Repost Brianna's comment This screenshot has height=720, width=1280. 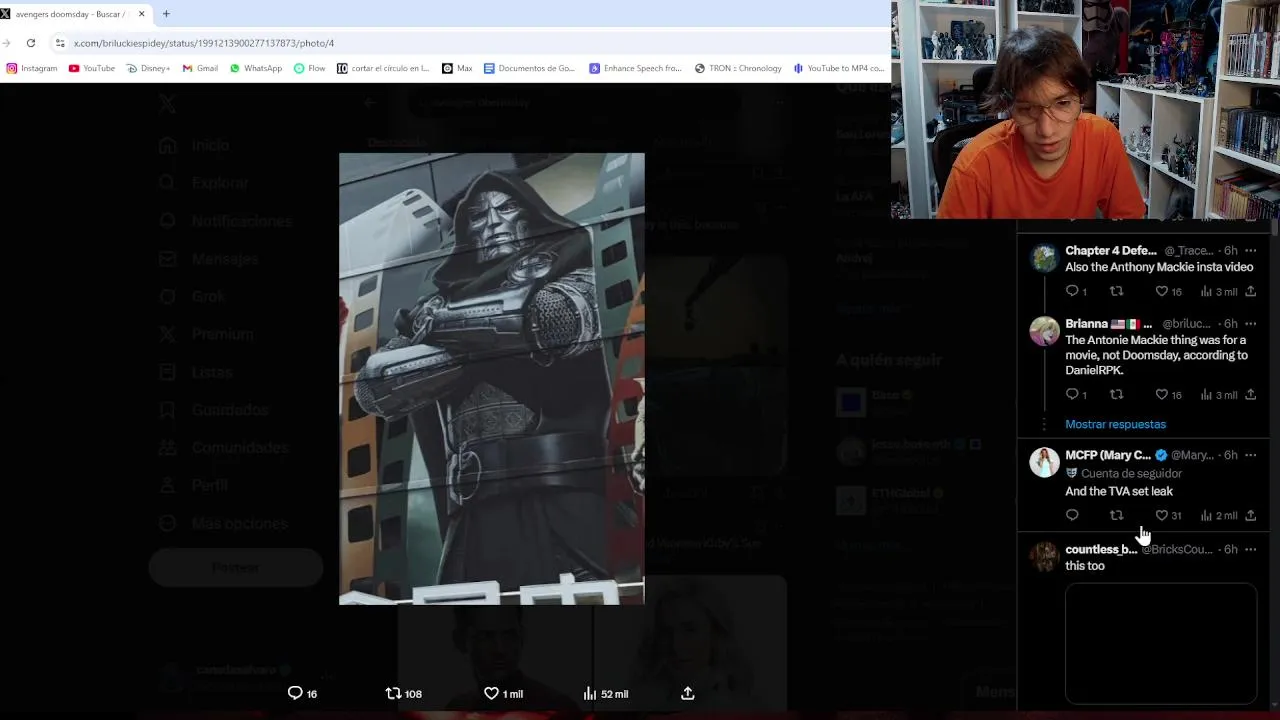pyautogui.click(x=1117, y=394)
